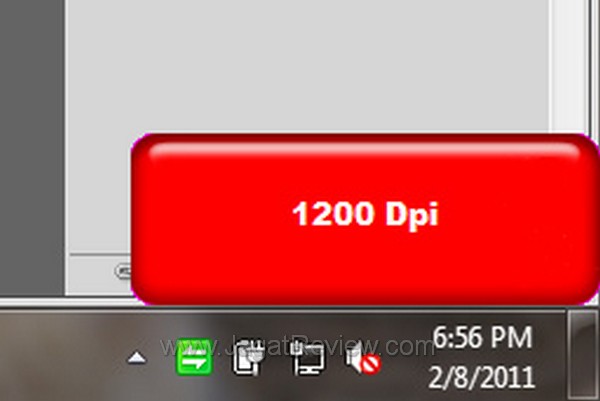Click the horizontal divider line in panel

(100, 254)
